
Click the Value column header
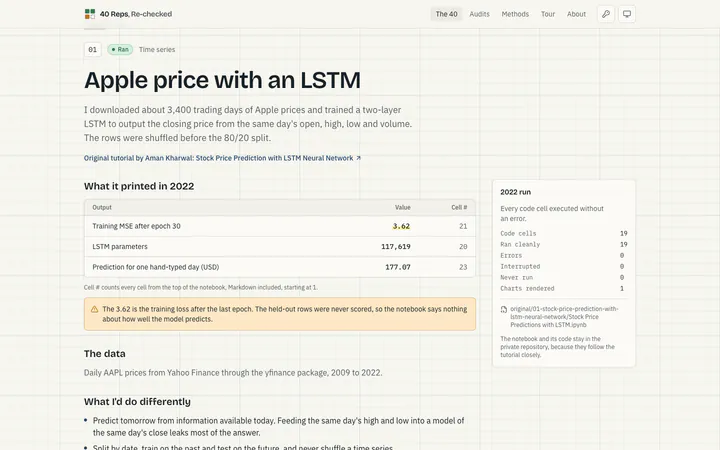click(x=403, y=208)
